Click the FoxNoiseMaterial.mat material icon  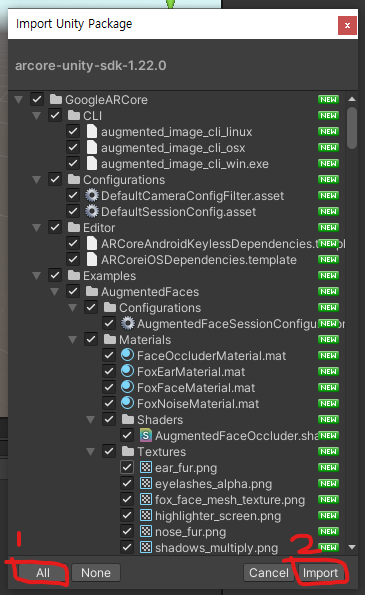pos(127,403)
